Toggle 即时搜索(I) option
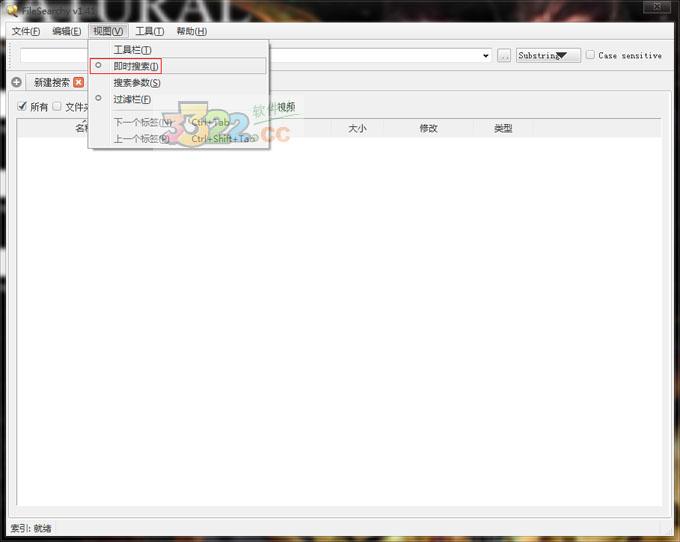The image size is (680, 542). coord(178,66)
